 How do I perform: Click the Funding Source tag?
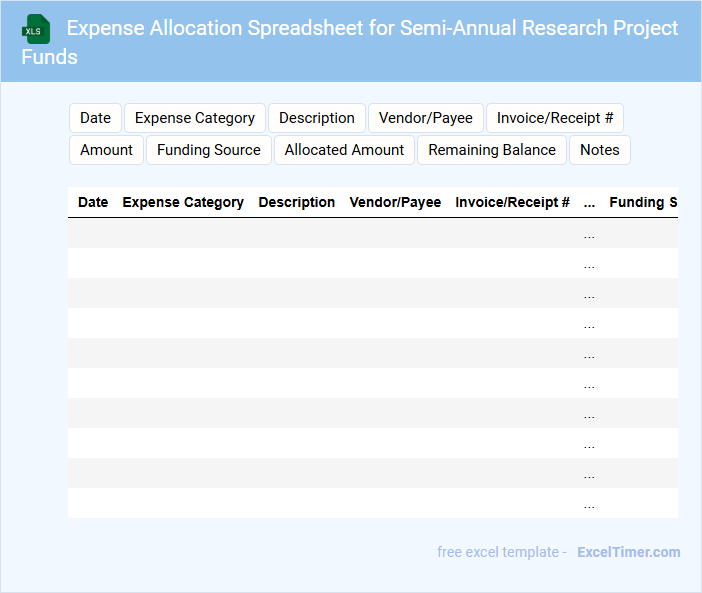pyautogui.click(x=209, y=150)
